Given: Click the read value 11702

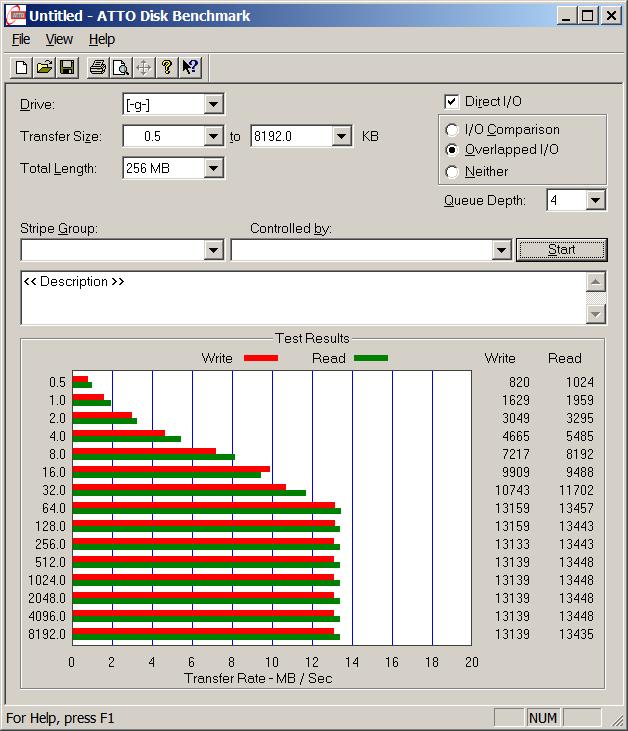Looking at the screenshot, I should click(x=576, y=490).
